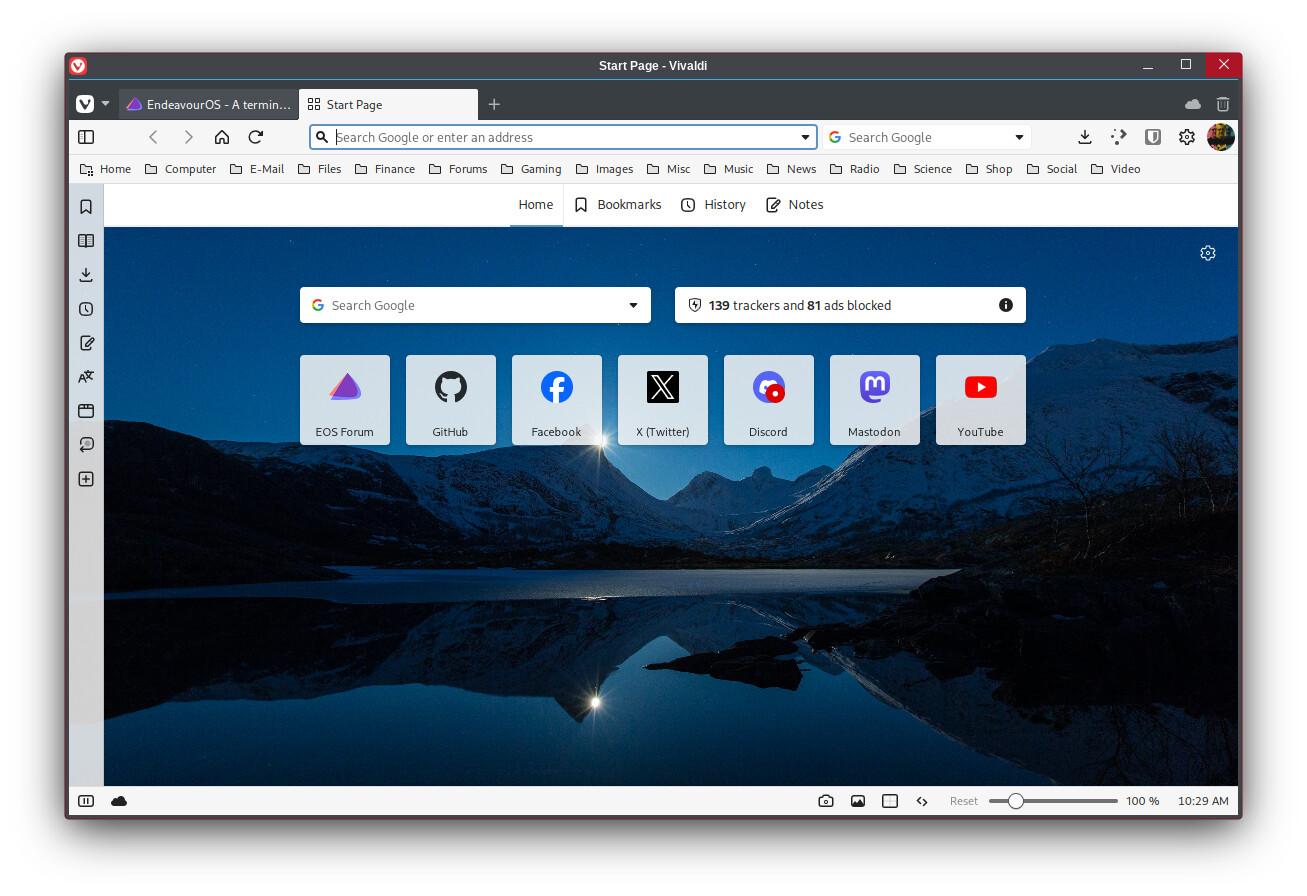
Task: Toggle the side panel visibility
Action: coord(86,137)
